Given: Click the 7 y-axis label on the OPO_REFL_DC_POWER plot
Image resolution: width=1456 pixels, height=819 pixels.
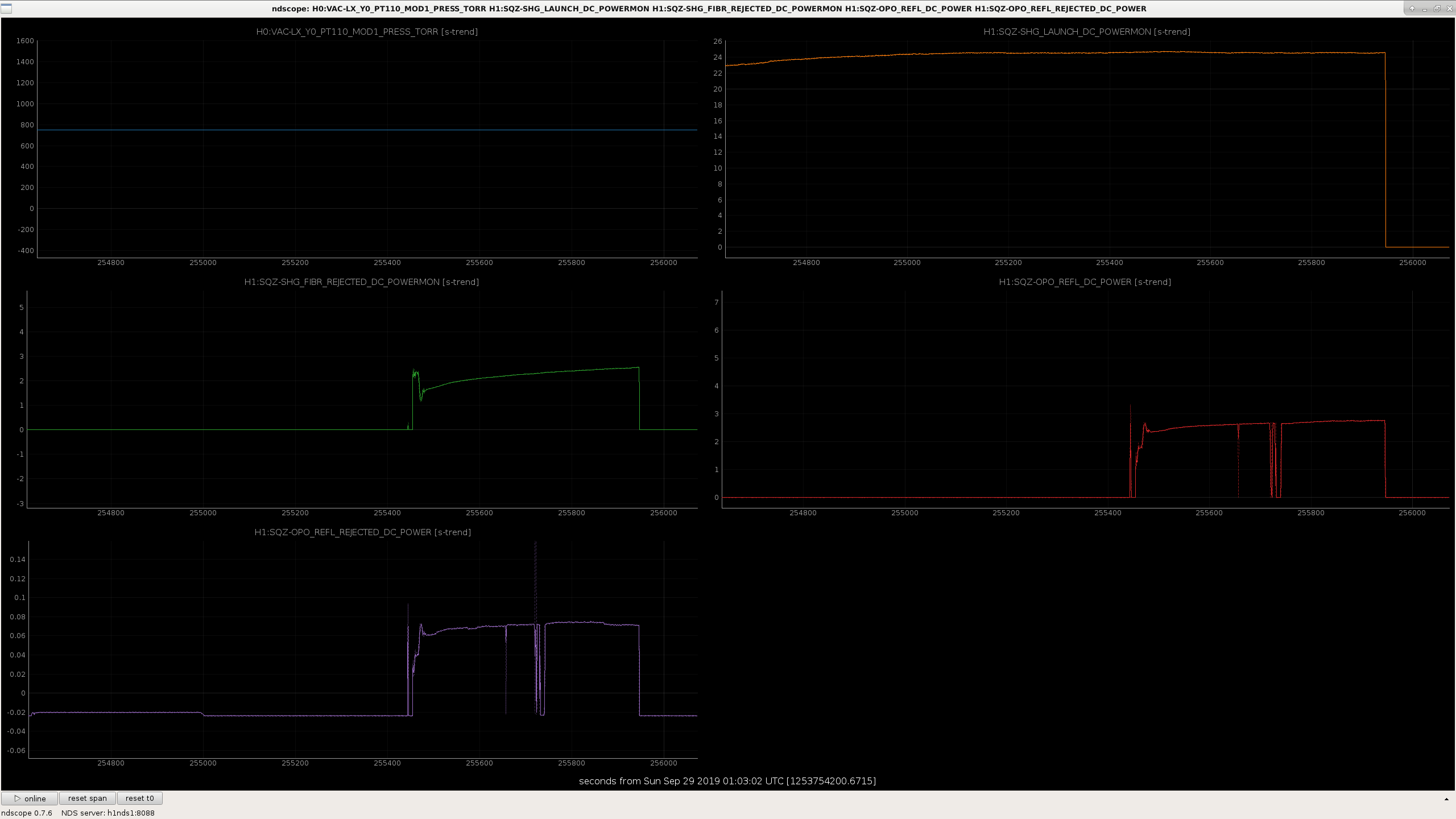Looking at the screenshot, I should point(717,303).
